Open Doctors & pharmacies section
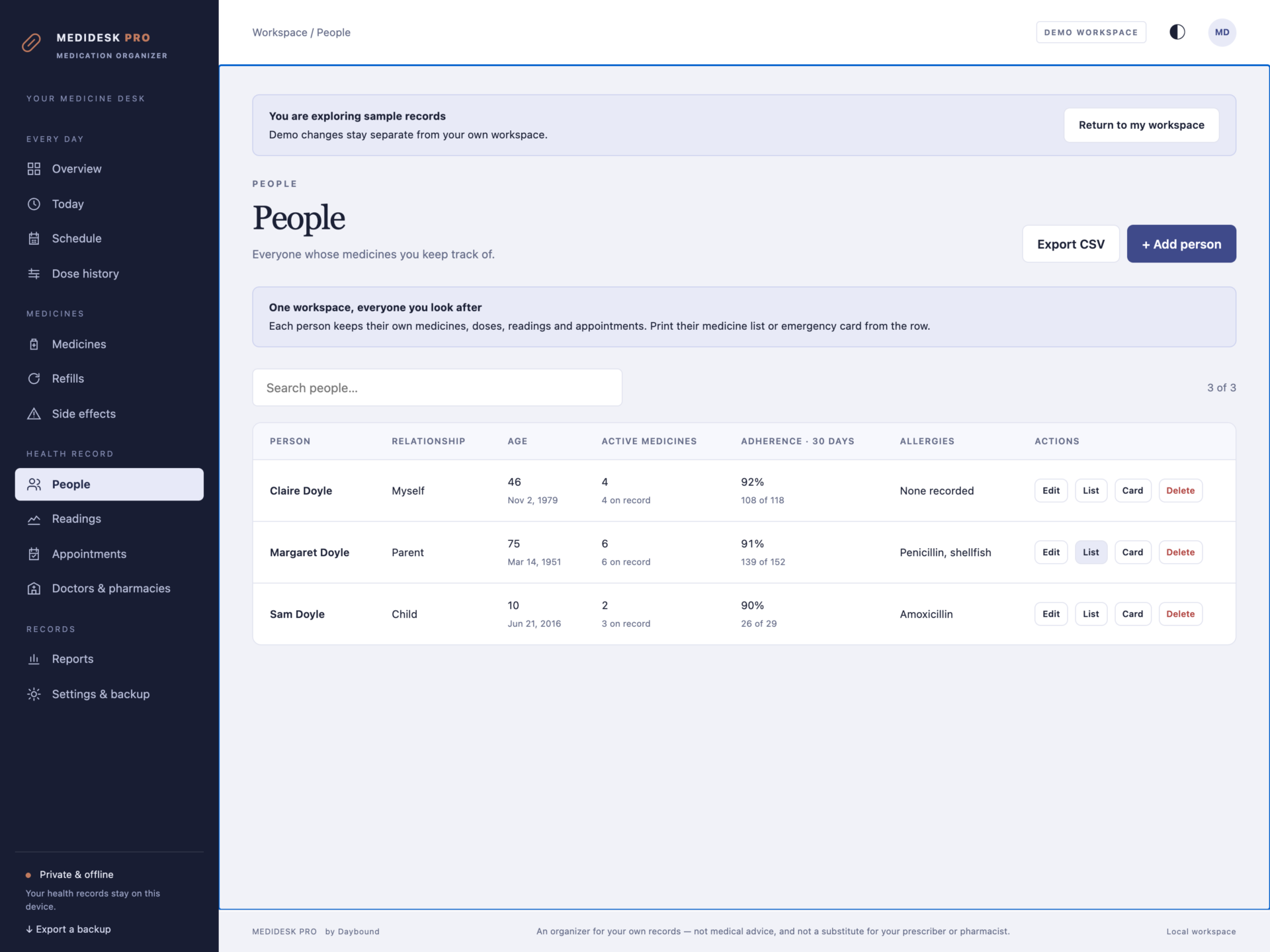Screen dimensions: 1270x952 point(109,588)
